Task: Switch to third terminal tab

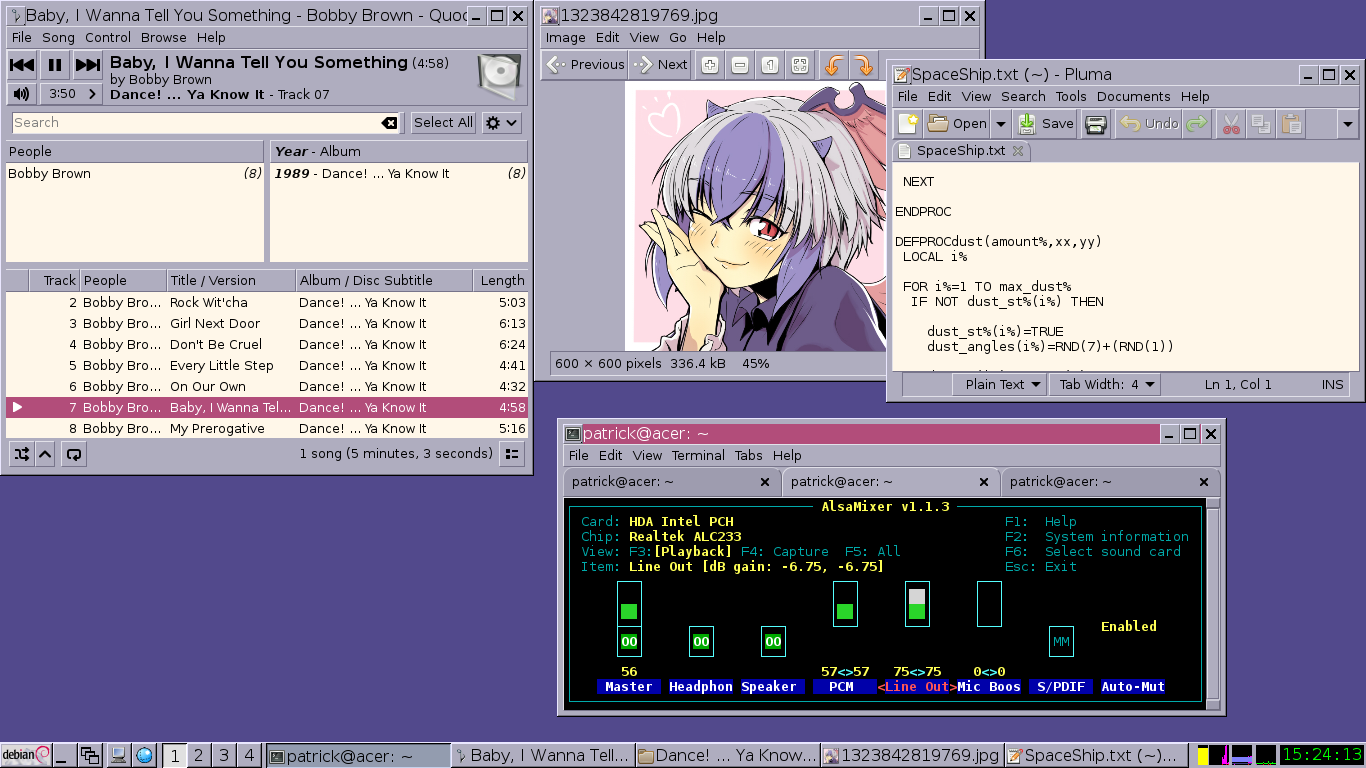Action: (1110, 482)
